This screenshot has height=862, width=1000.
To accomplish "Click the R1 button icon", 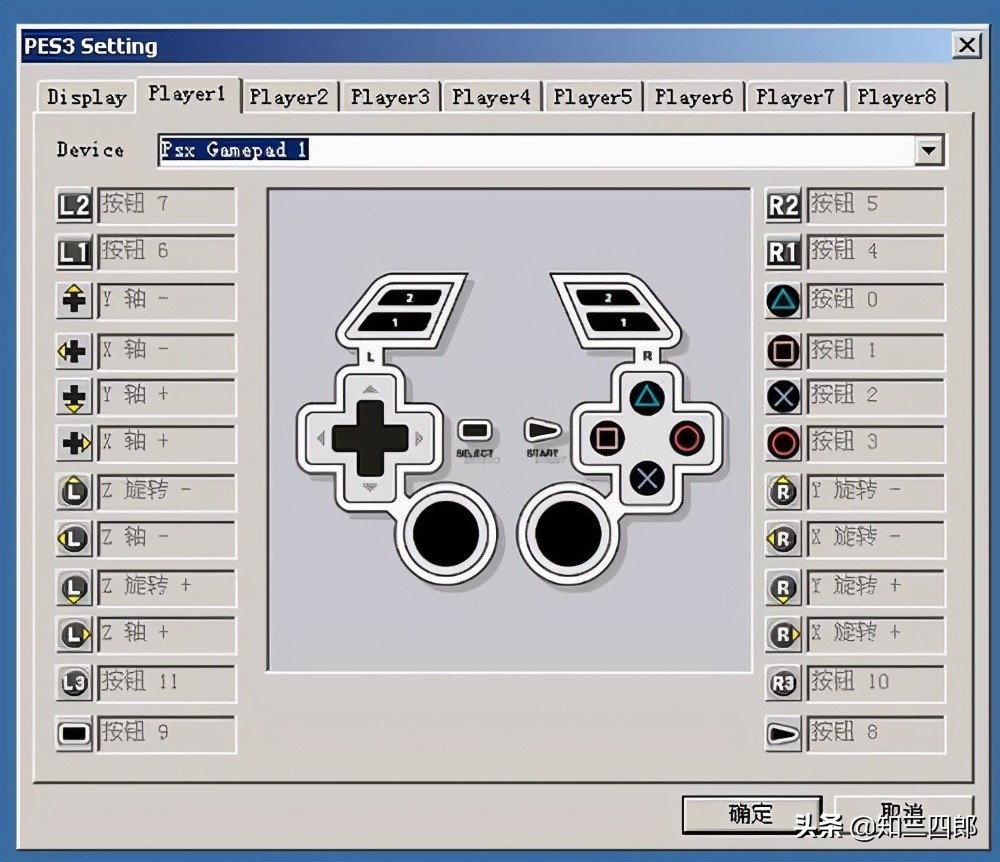I will click(783, 253).
